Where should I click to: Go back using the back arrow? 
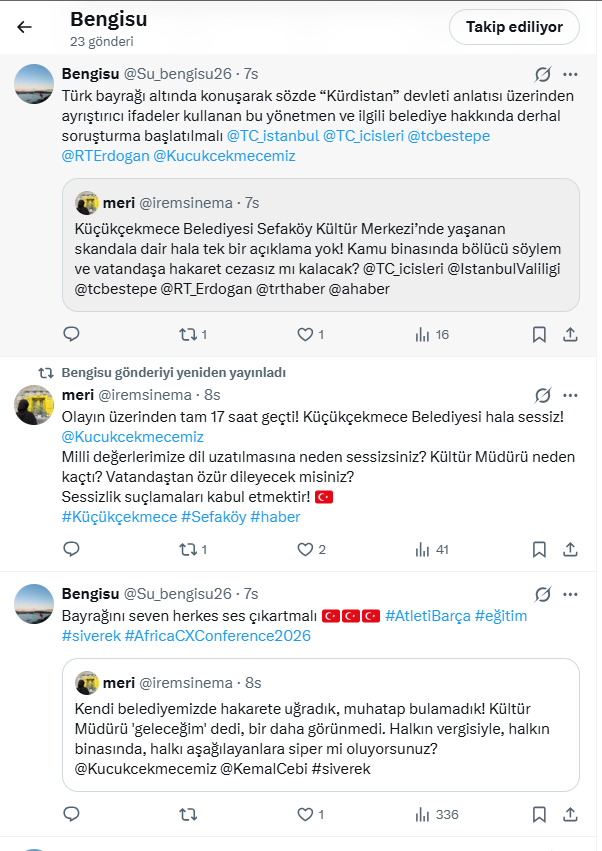[25, 27]
